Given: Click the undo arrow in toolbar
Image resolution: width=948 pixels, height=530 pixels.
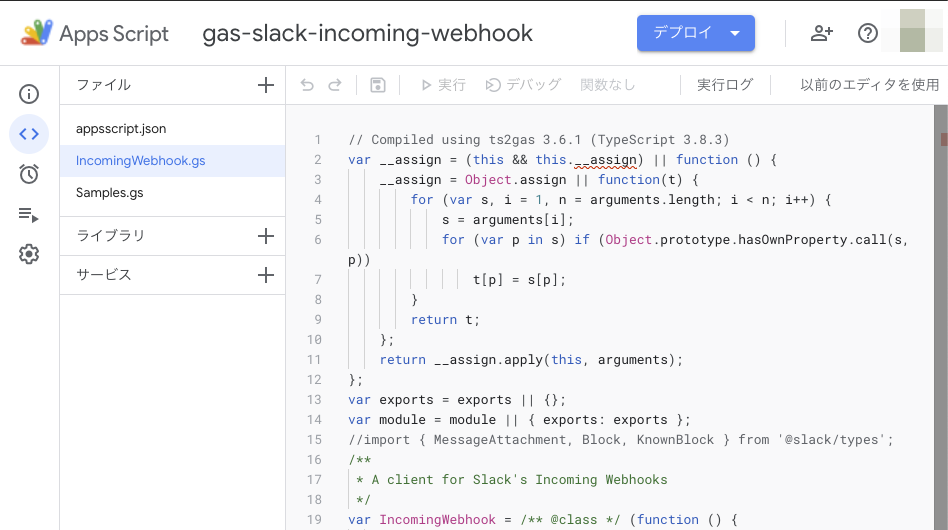Looking at the screenshot, I should 307,85.
